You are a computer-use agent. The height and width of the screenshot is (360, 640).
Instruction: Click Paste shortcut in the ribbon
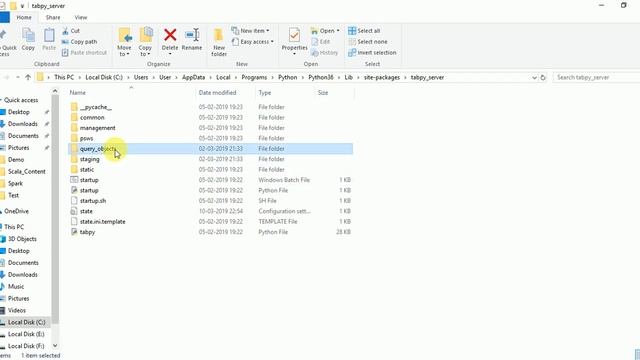pyautogui.click(x=84, y=53)
